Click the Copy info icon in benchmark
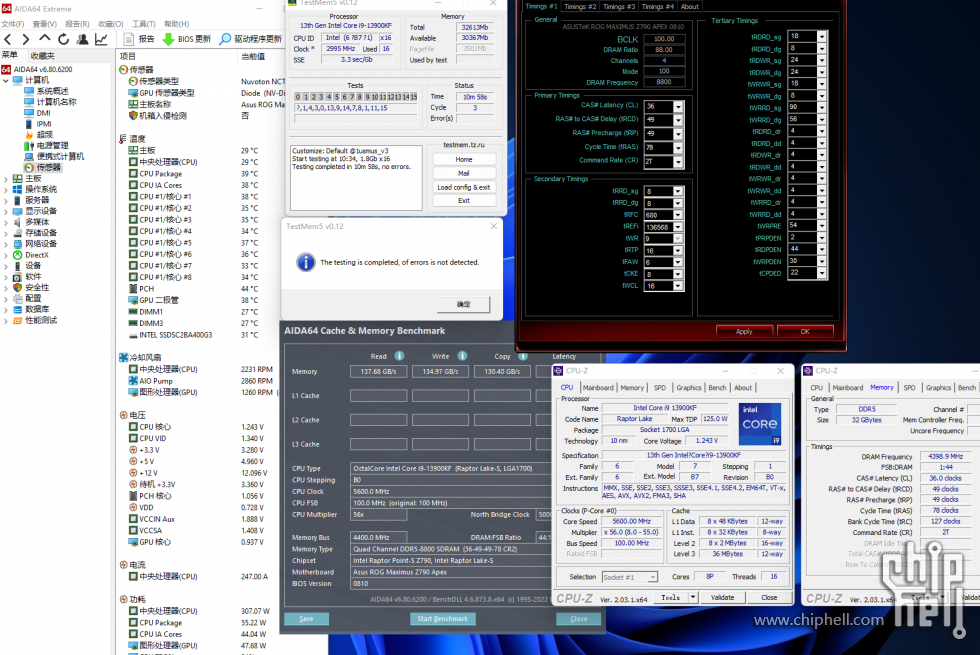Image resolution: width=980 pixels, height=655 pixels. [x=522, y=356]
